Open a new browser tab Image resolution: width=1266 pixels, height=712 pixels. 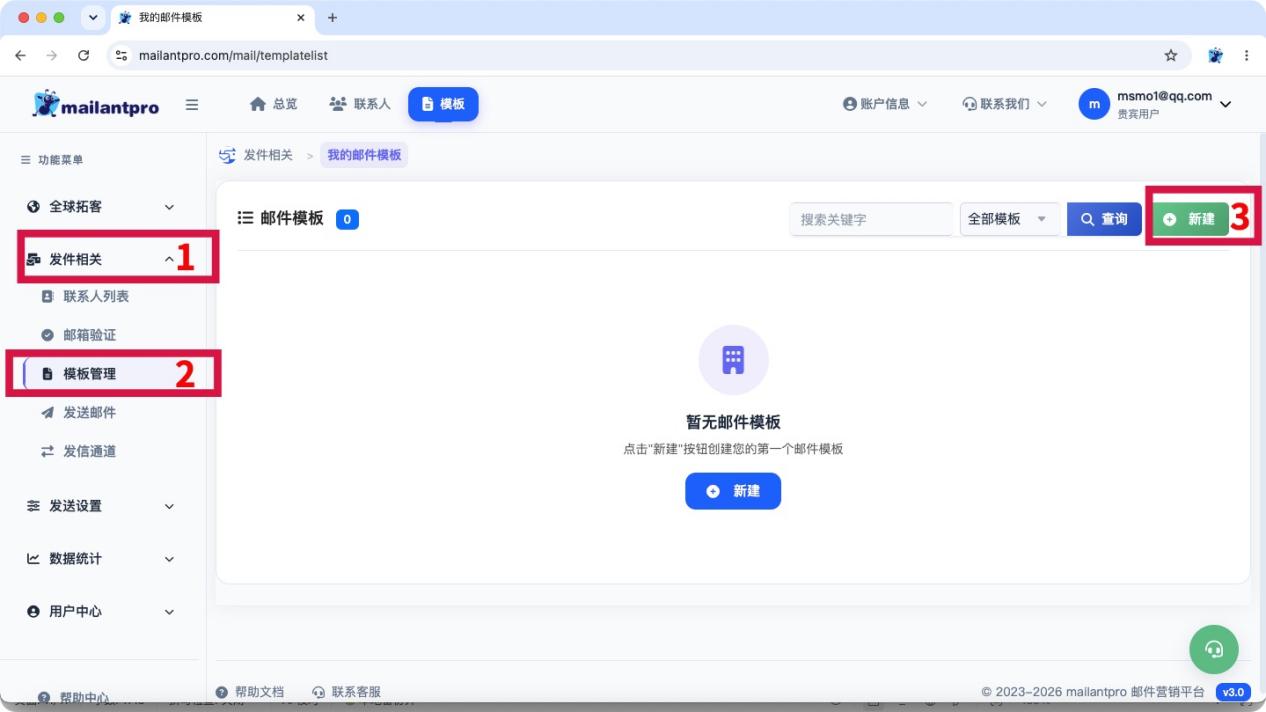coord(333,18)
